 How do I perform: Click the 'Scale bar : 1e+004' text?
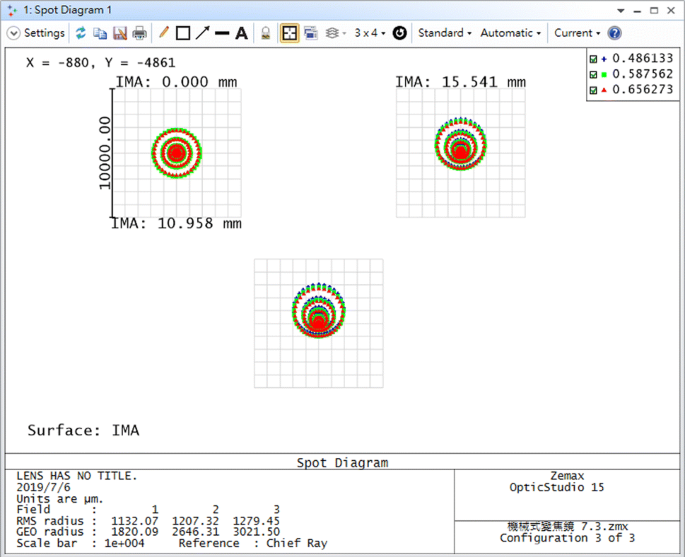click(80, 543)
